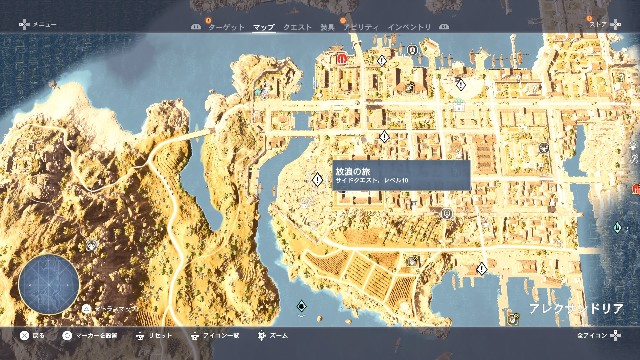Open the ストア store button
Screen dimensions: 640x360
pos(605,24)
